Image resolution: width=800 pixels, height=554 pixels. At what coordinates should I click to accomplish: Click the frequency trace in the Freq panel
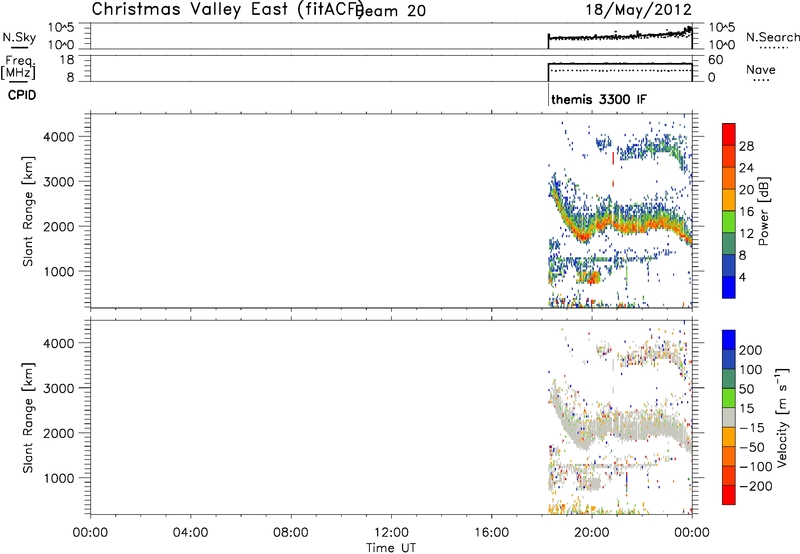tap(620, 64)
